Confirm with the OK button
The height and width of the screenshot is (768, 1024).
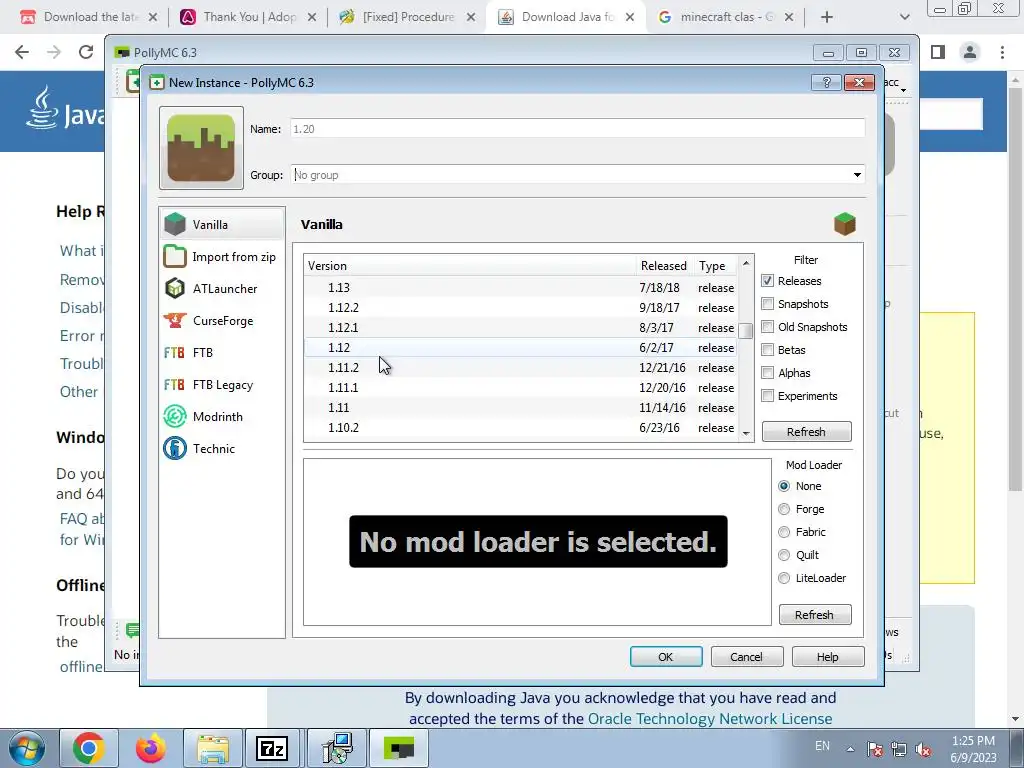[x=666, y=657]
